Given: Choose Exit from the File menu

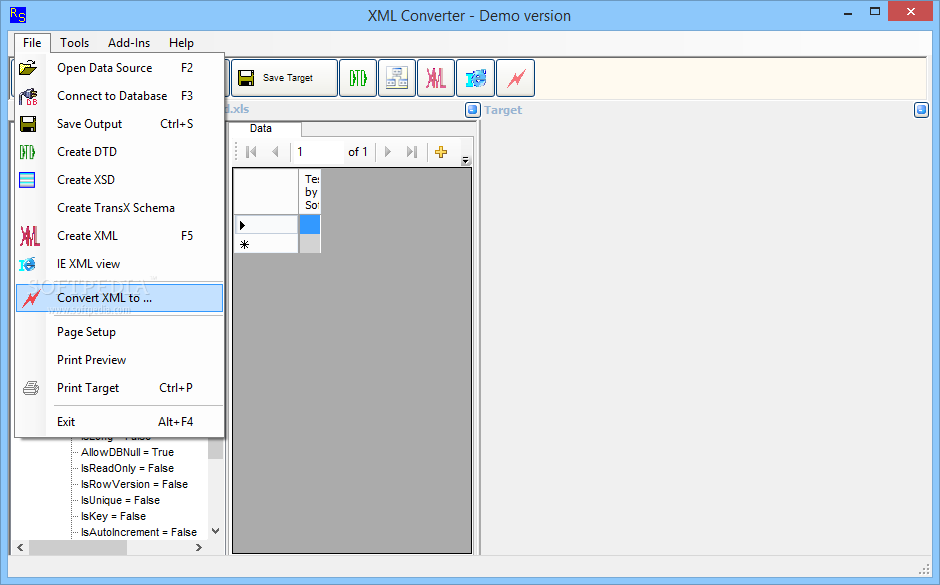Looking at the screenshot, I should point(119,422).
